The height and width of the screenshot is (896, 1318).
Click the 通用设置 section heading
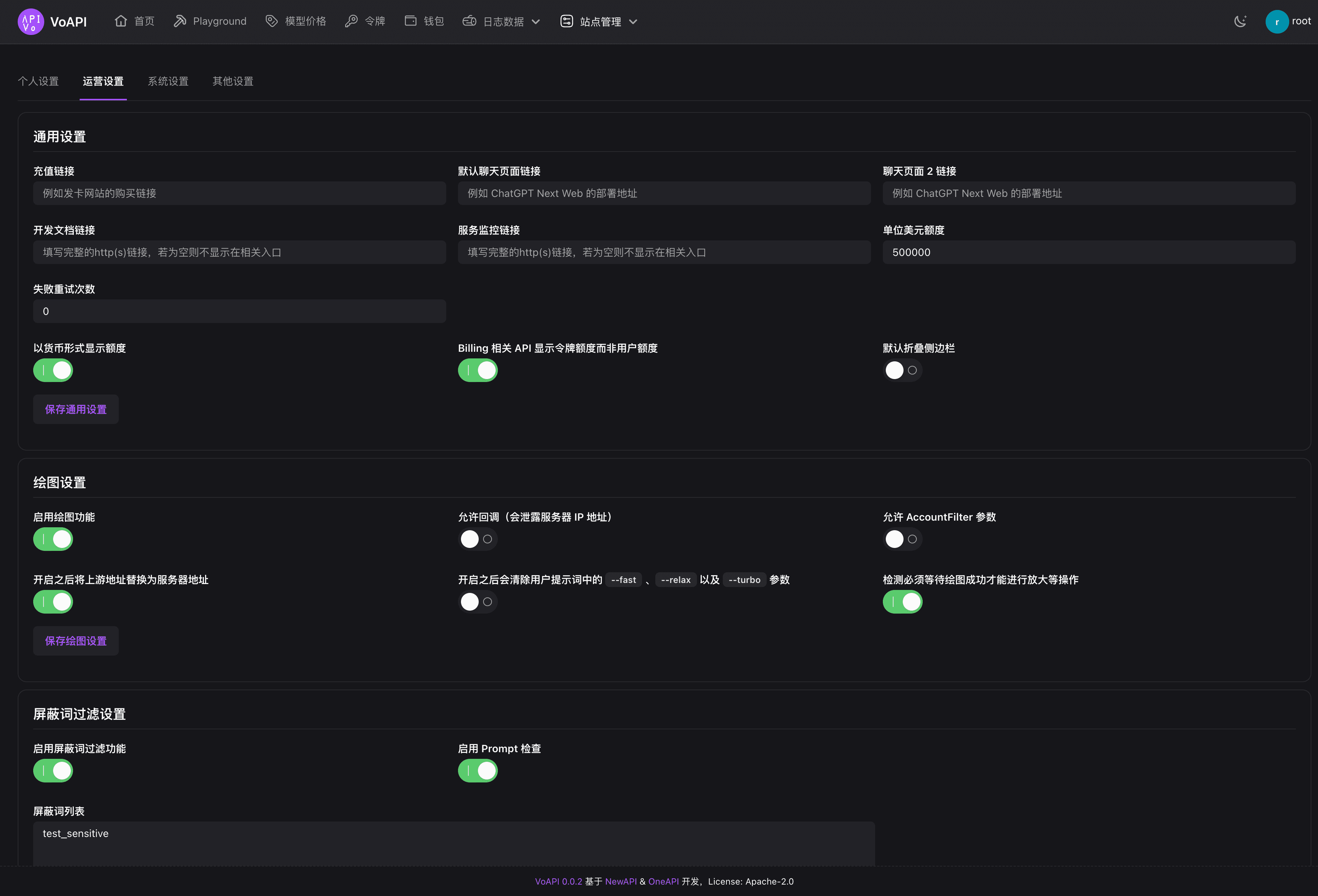click(x=59, y=137)
